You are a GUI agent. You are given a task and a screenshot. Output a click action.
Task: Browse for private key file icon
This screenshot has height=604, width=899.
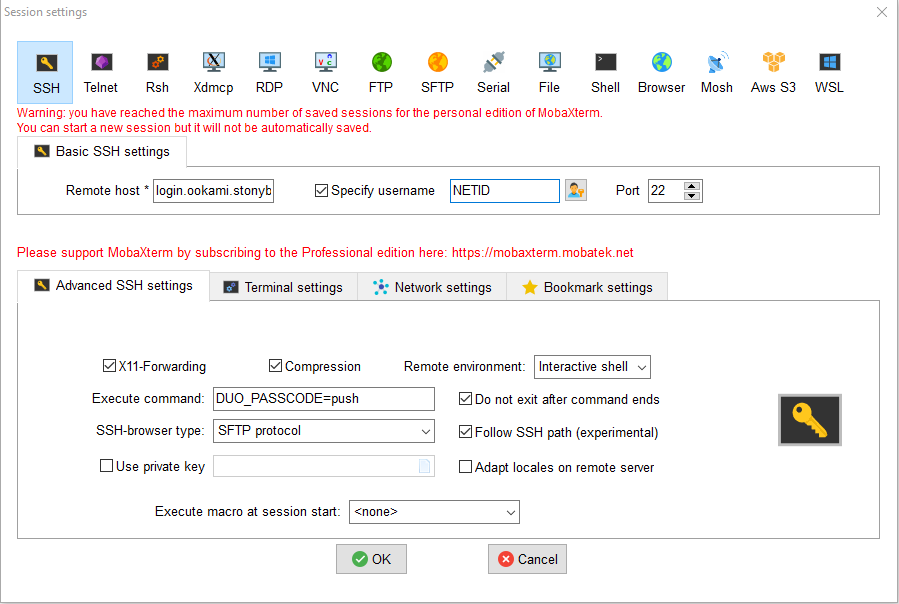[x=424, y=466]
